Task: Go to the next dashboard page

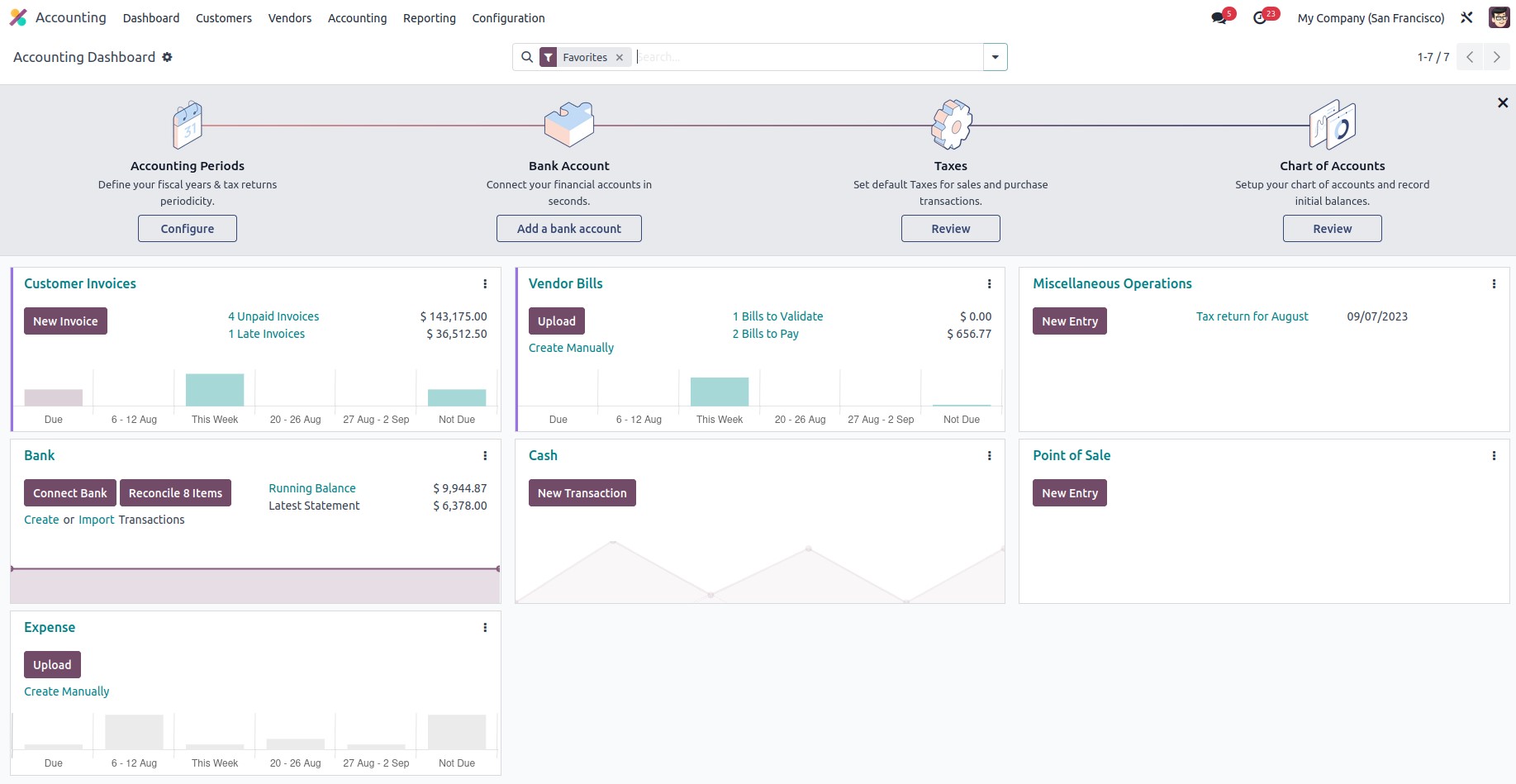Action: [1496, 57]
